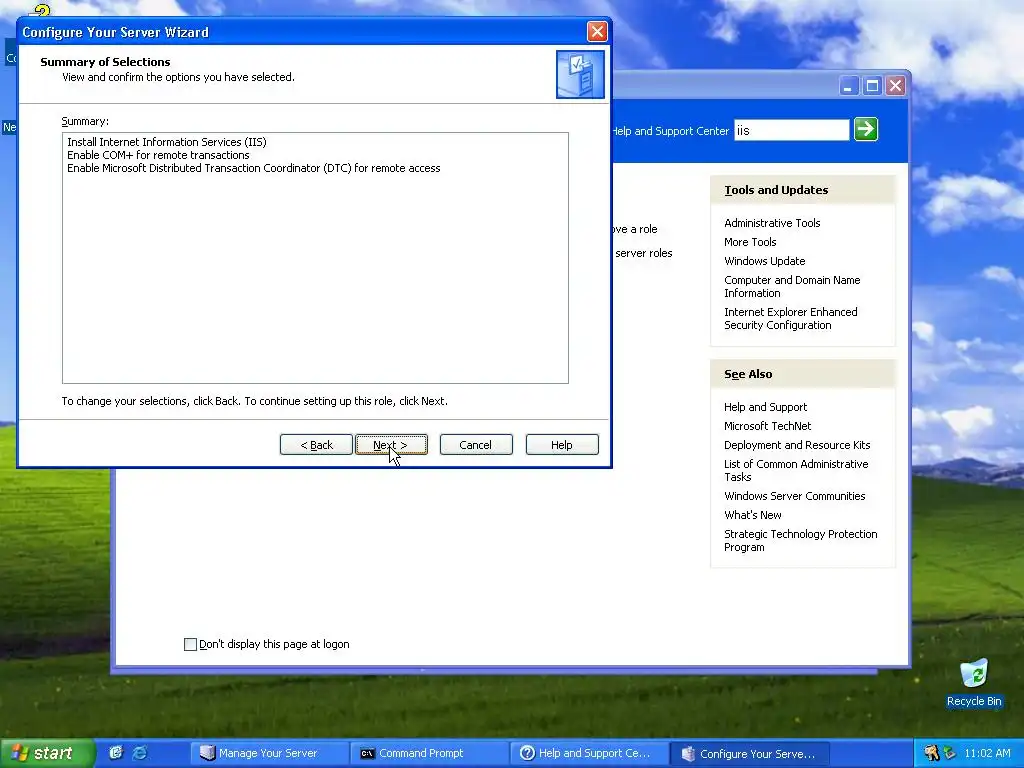Open Windows Server Communities link

tap(794, 496)
